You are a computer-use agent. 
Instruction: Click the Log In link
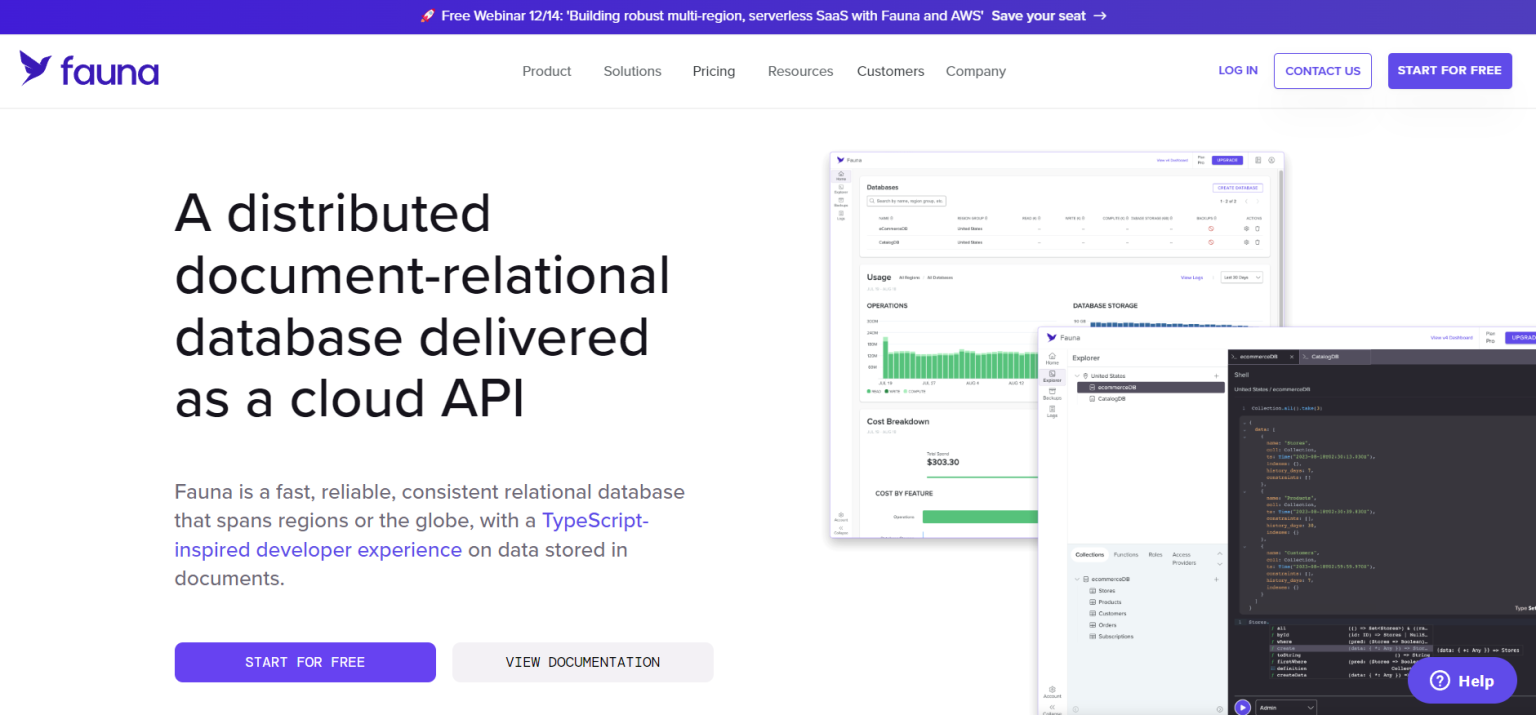click(1237, 70)
